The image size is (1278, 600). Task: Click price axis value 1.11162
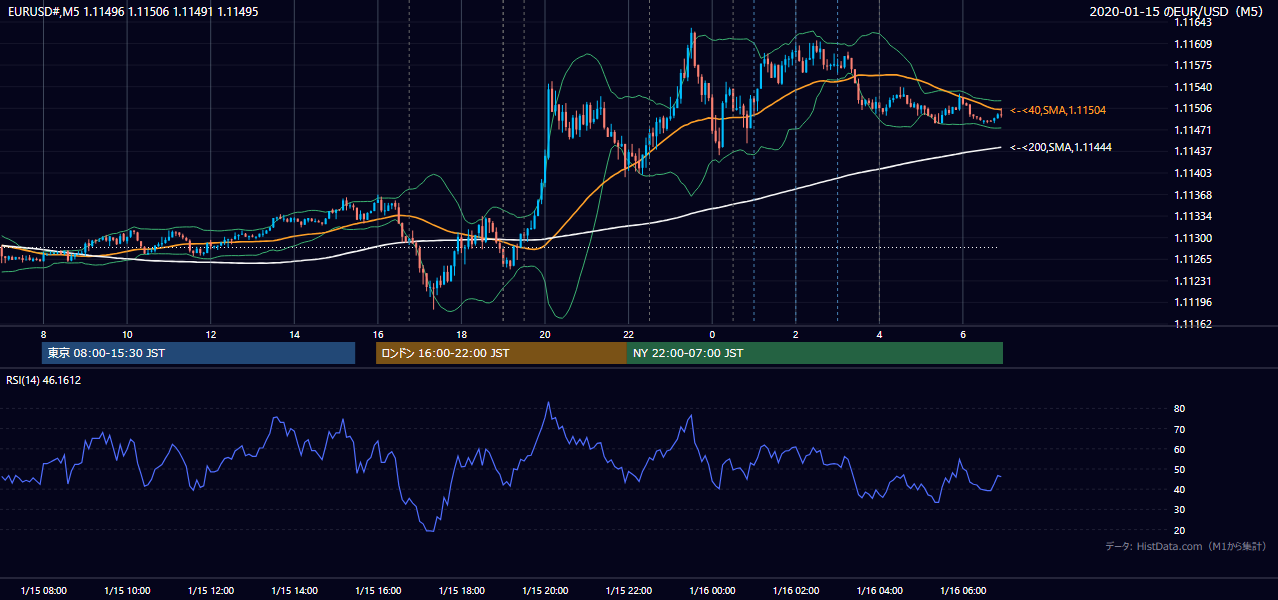click(1193, 325)
